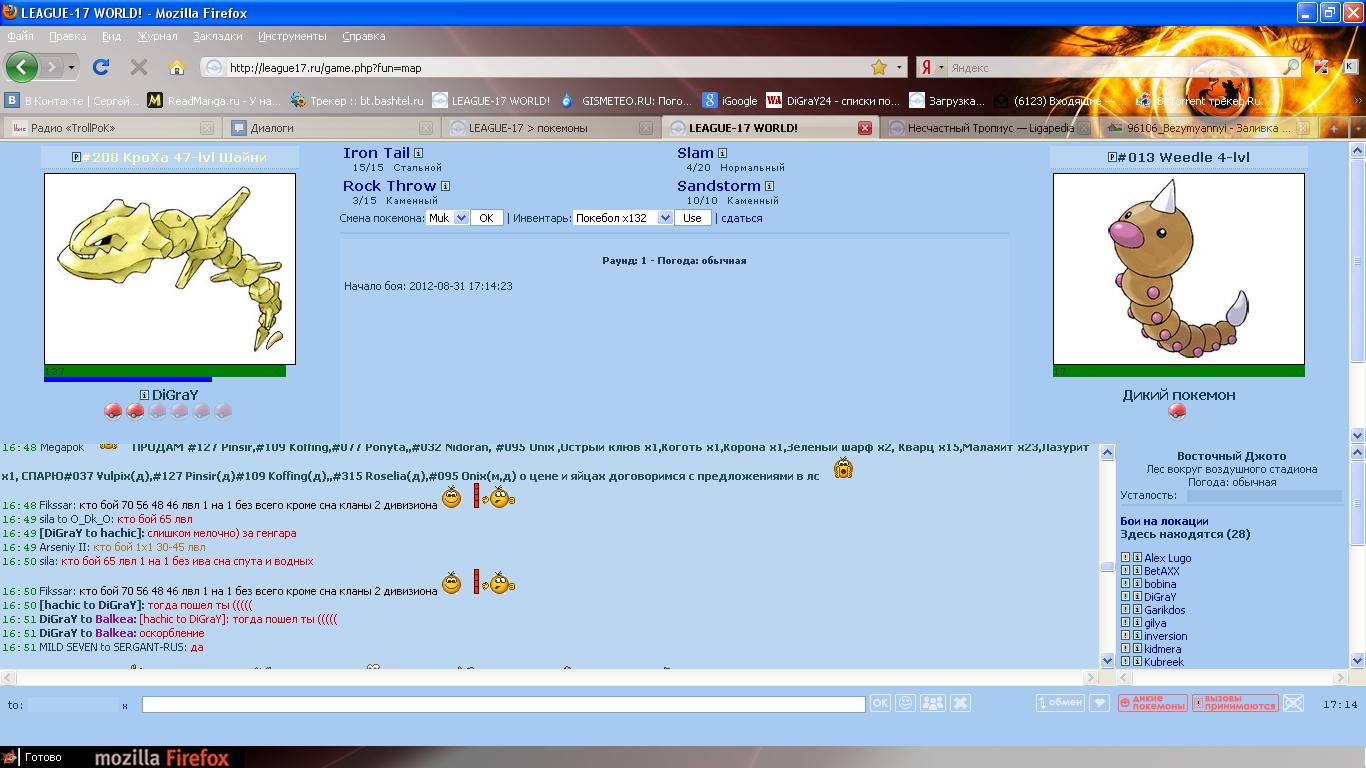Image resolution: width=1366 pixels, height=768 pixels.
Task: Click challenge '!' icon beside Alex Lugo
Action: pyautogui.click(x=1125, y=558)
